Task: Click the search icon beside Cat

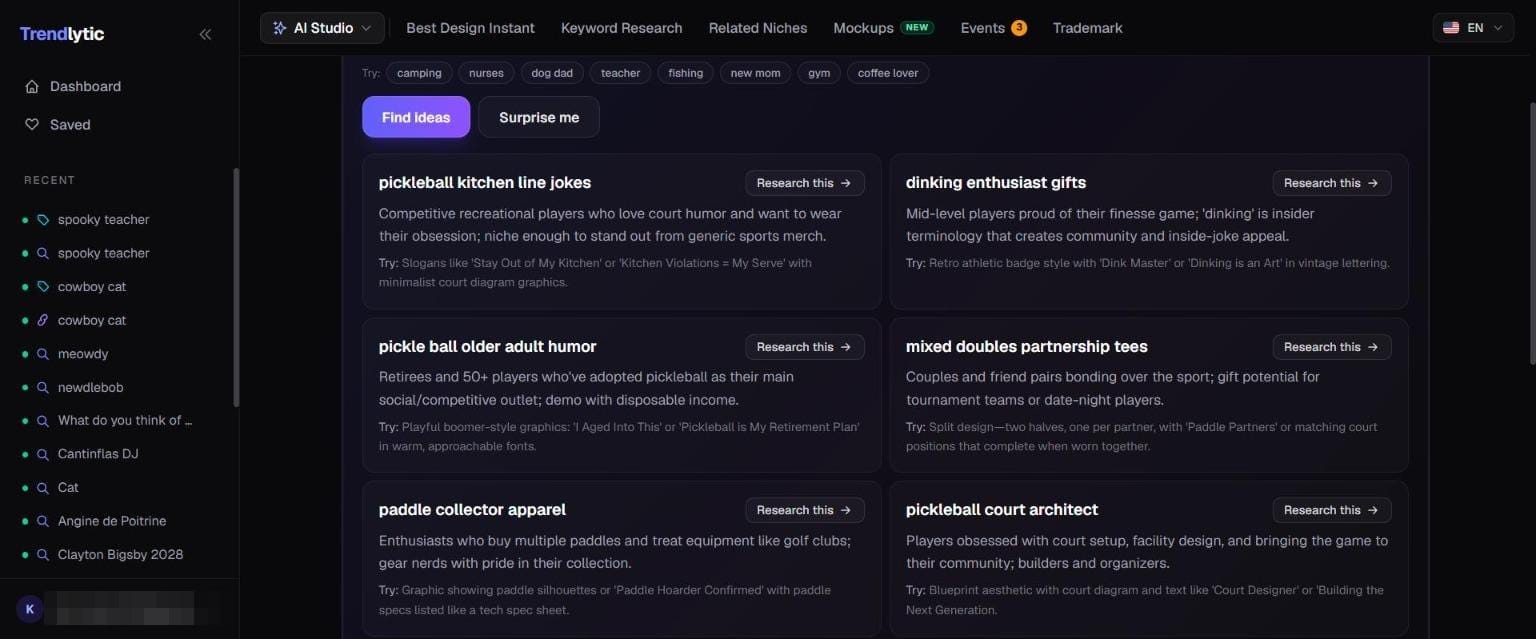Action: pos(43,488)
